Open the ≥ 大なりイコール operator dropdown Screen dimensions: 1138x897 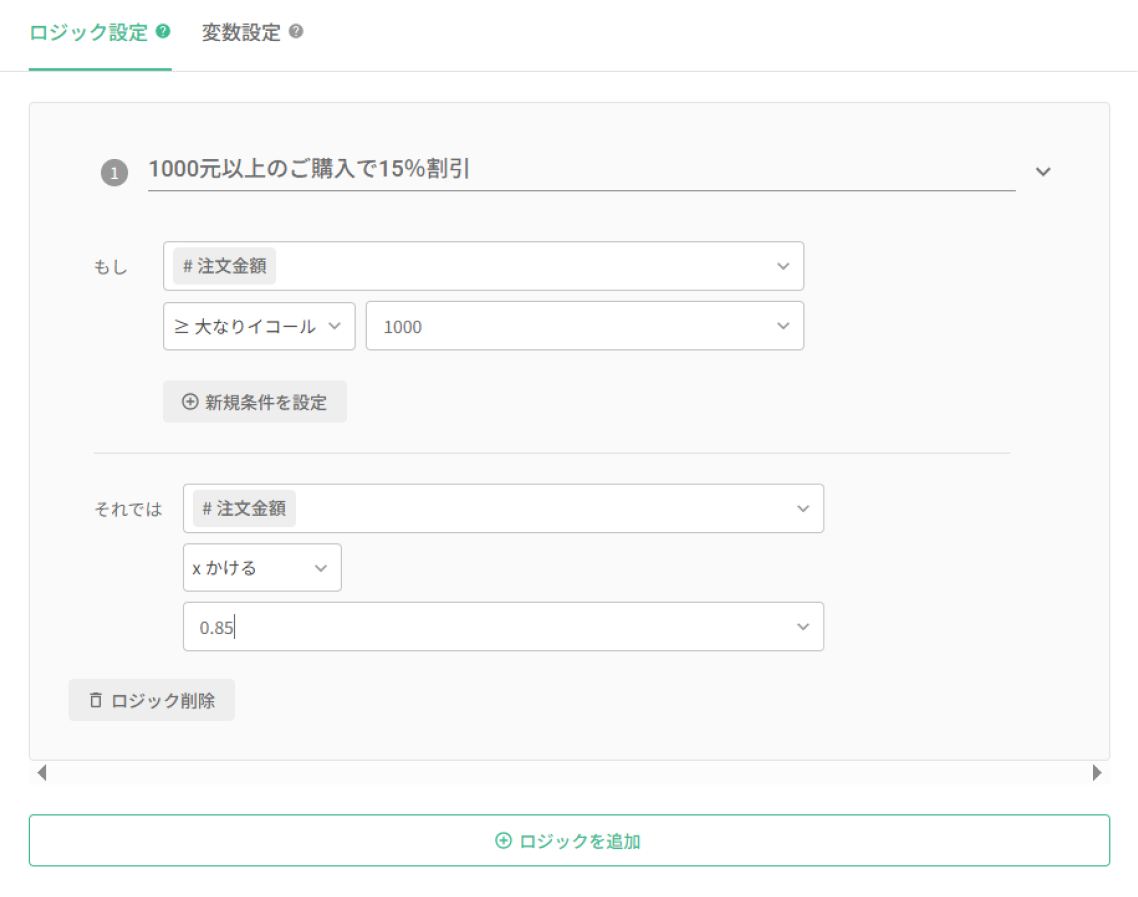point(259,327)
